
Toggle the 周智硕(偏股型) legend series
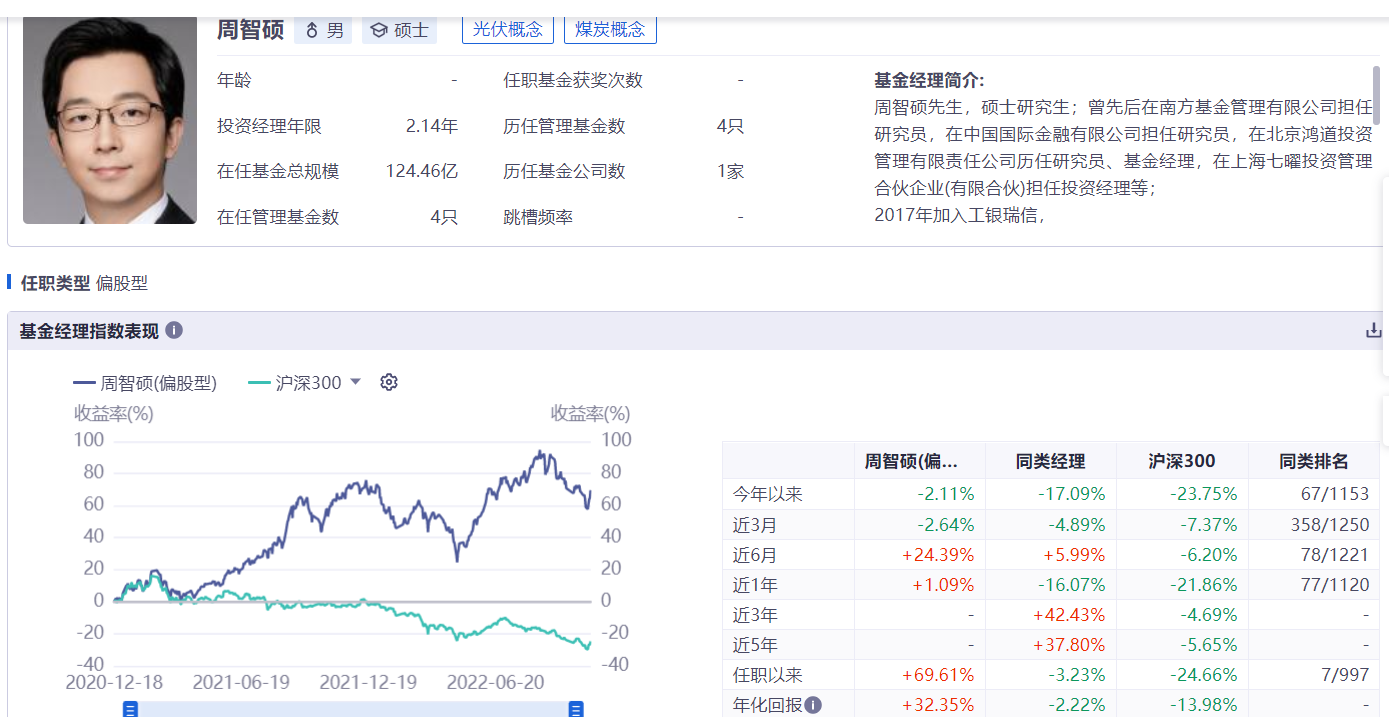click(x=145, y=382)
